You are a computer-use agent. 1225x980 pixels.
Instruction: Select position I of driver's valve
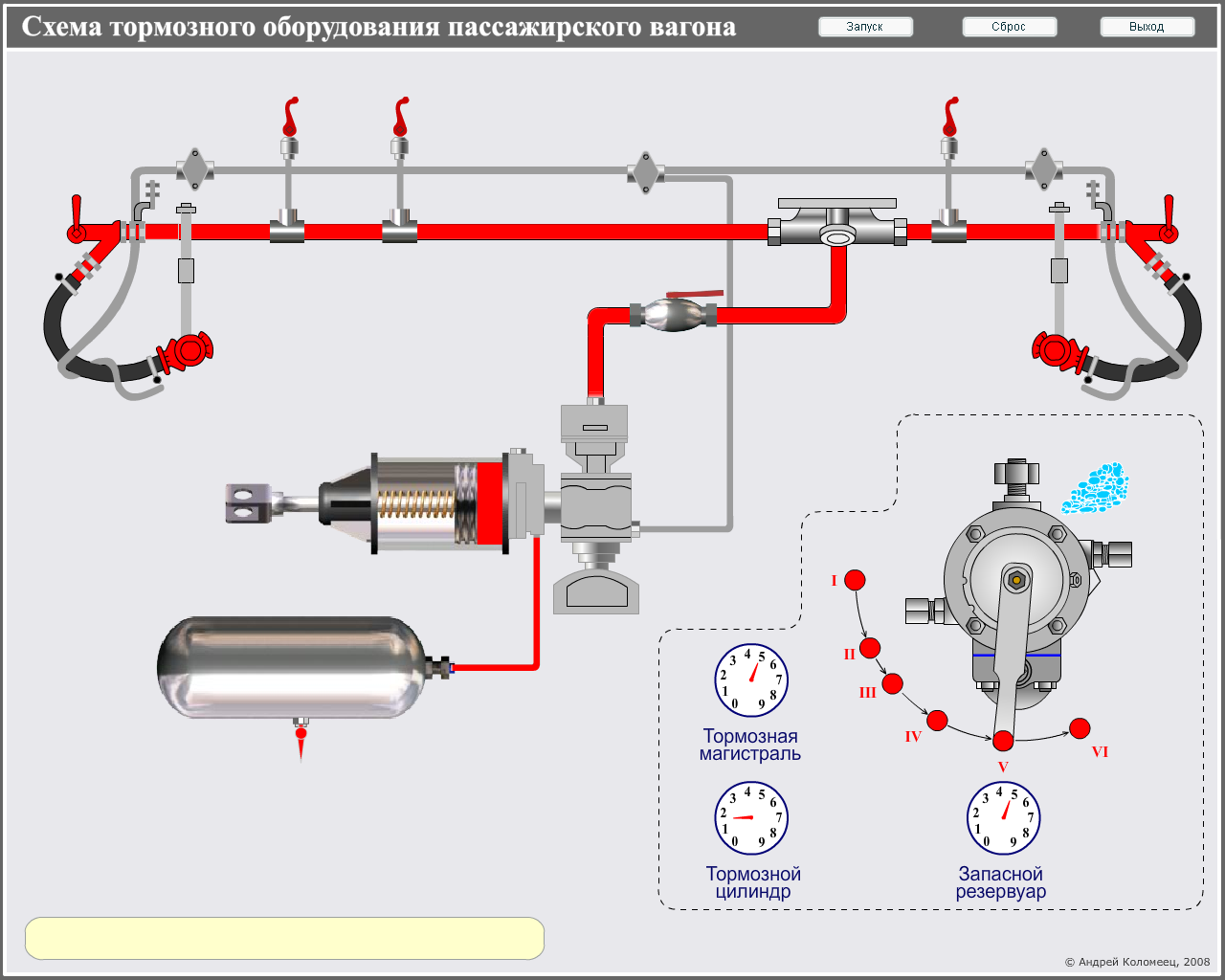click(855, 580)
